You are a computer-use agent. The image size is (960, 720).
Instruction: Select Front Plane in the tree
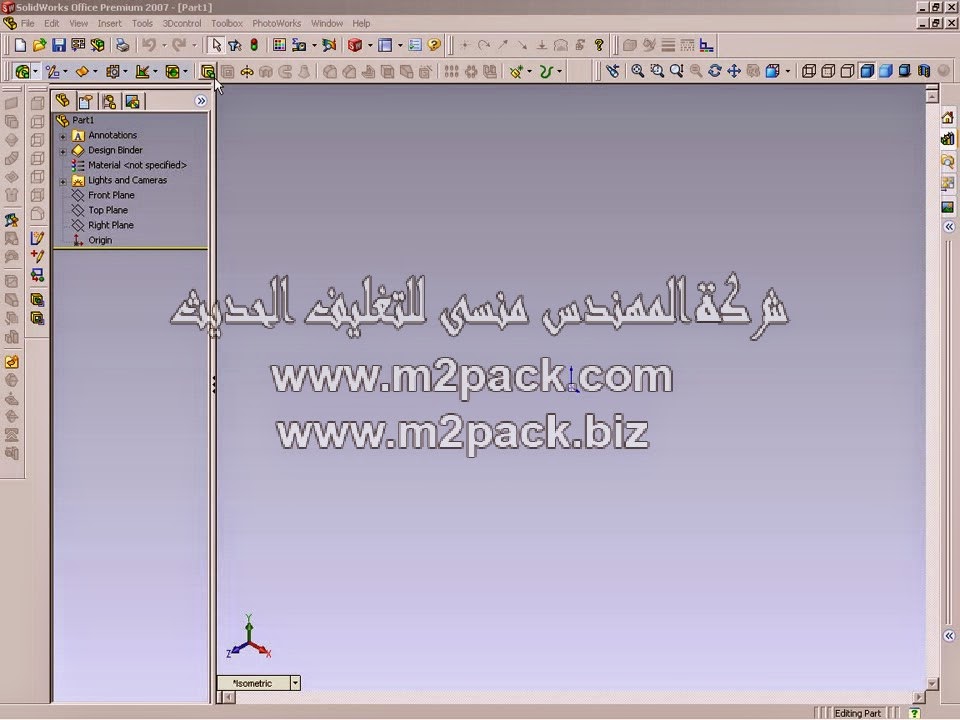111,195
